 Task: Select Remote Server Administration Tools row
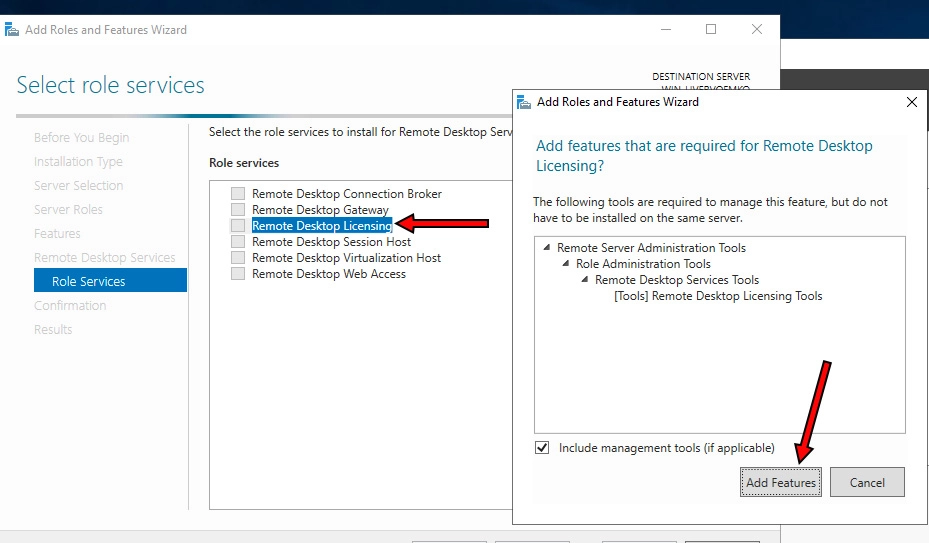651,248
